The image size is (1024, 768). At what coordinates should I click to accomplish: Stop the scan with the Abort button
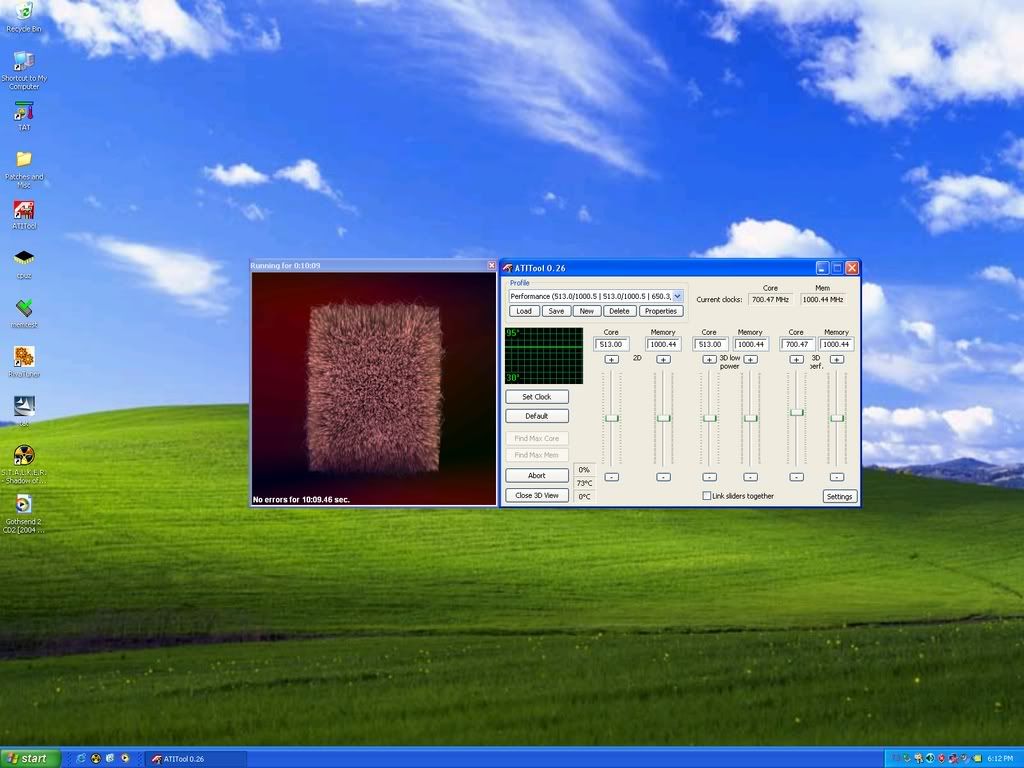(x=537, y=475)
